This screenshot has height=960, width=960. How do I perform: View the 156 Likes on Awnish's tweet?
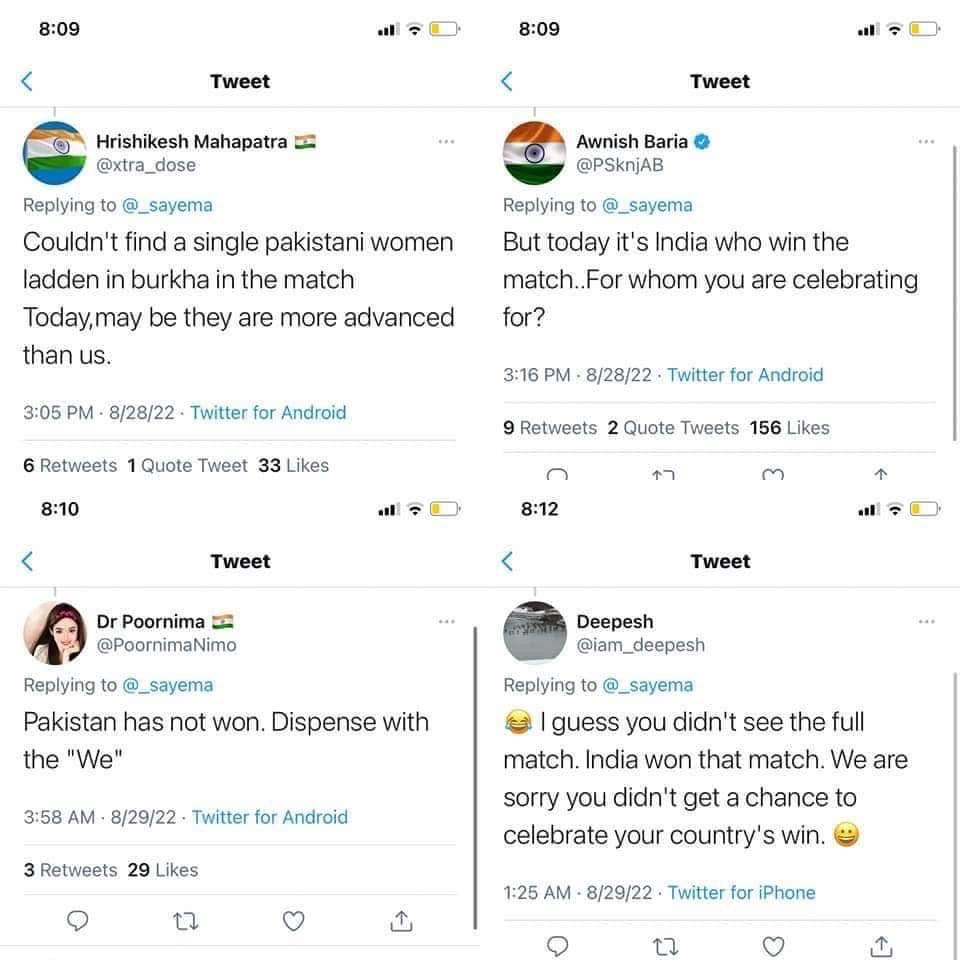click(790, 427)
